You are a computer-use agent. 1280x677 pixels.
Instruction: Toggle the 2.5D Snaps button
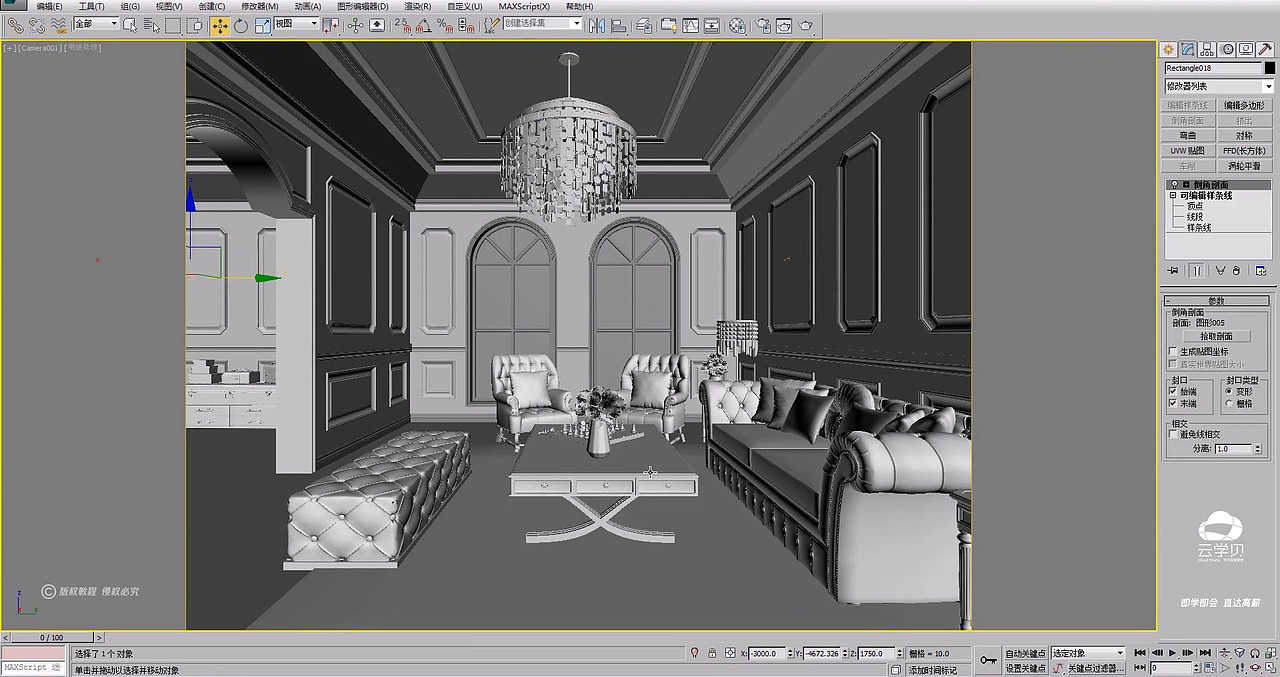404,25
